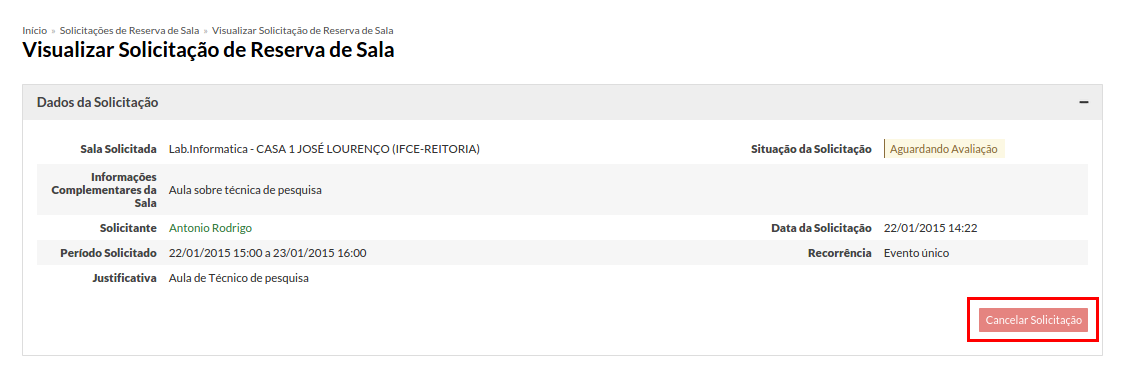Open the Antonio Rodrigo requester link
Viewport: 1123px width, 367px height.
click(x=211, y=228)
